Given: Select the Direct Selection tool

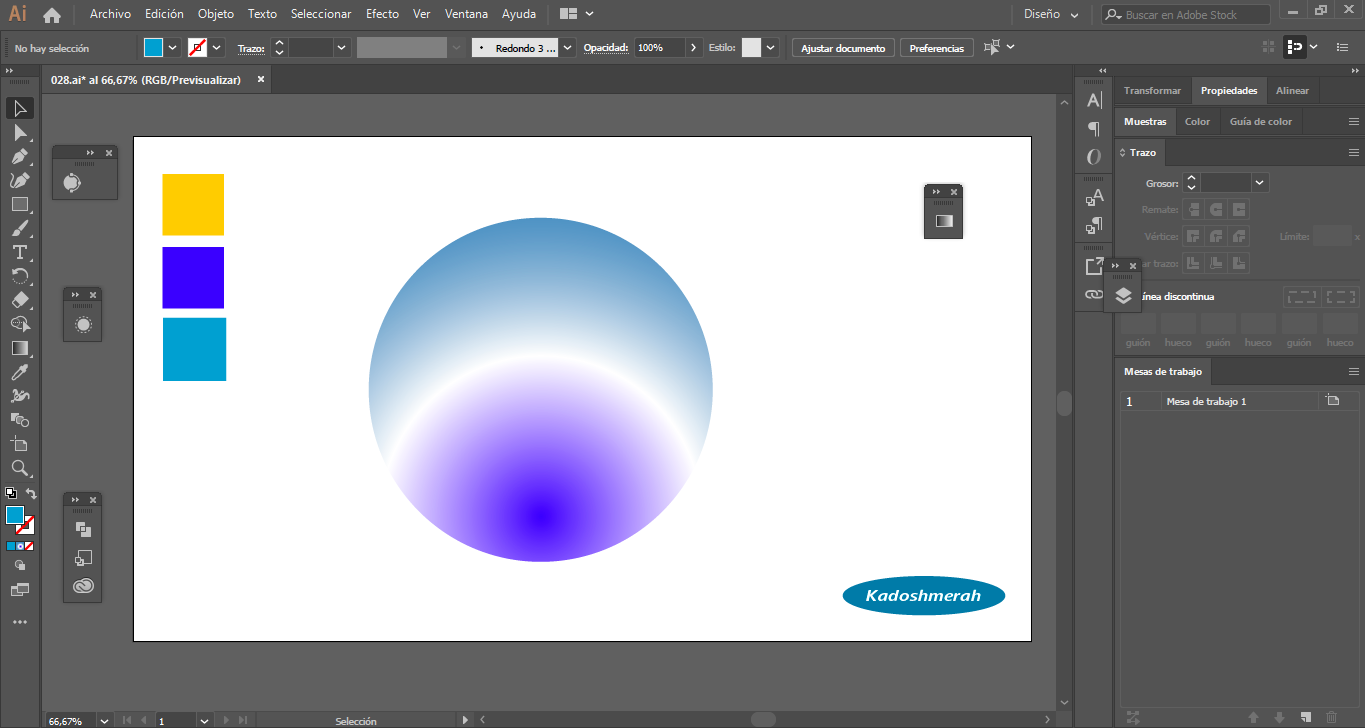Looking at the screenshot, I should pyautogui.click(x=20, y=132).
